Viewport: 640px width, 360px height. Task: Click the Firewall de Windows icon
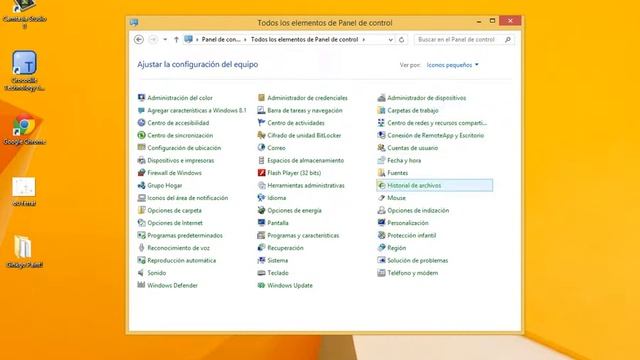pyautogui.click(x=141, y=173)
